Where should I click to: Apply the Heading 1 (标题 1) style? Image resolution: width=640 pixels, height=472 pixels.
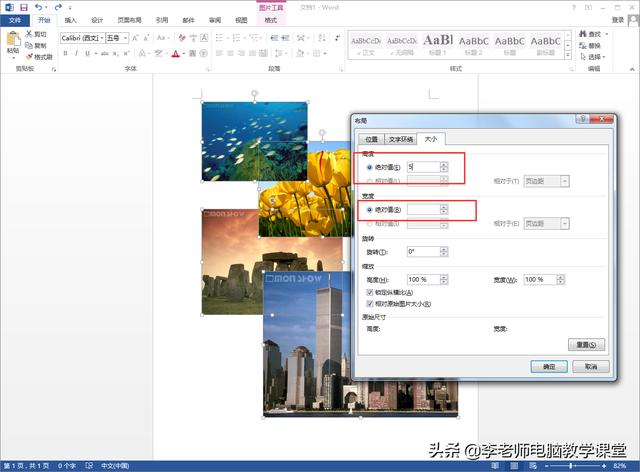pos(438,45)
